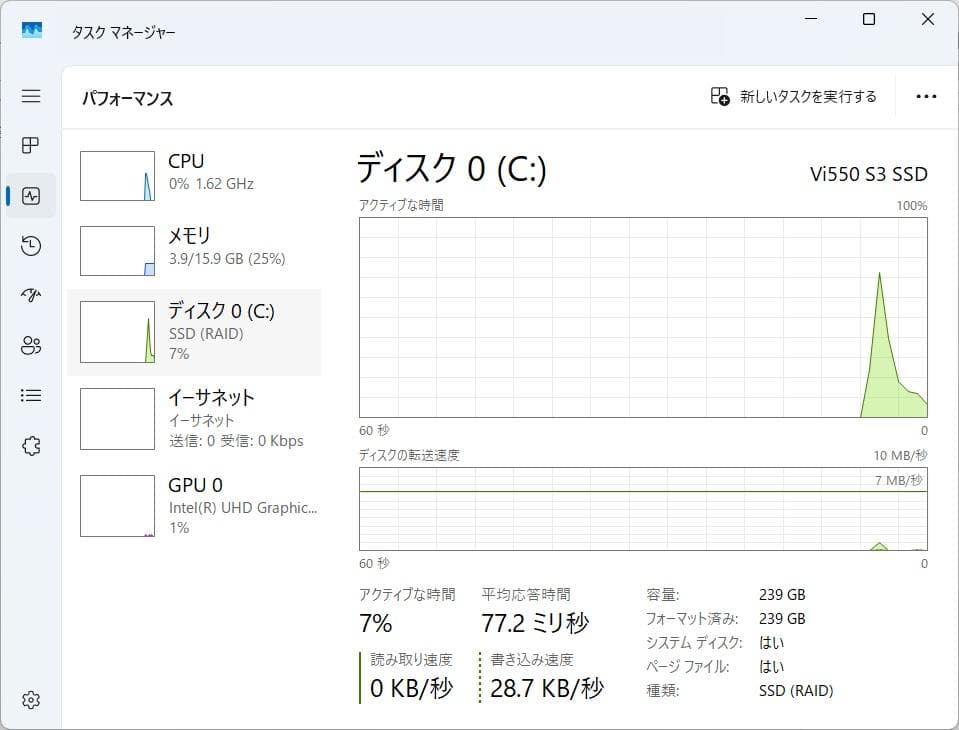Open the navigation hamburger menu

tap(30, 96)
